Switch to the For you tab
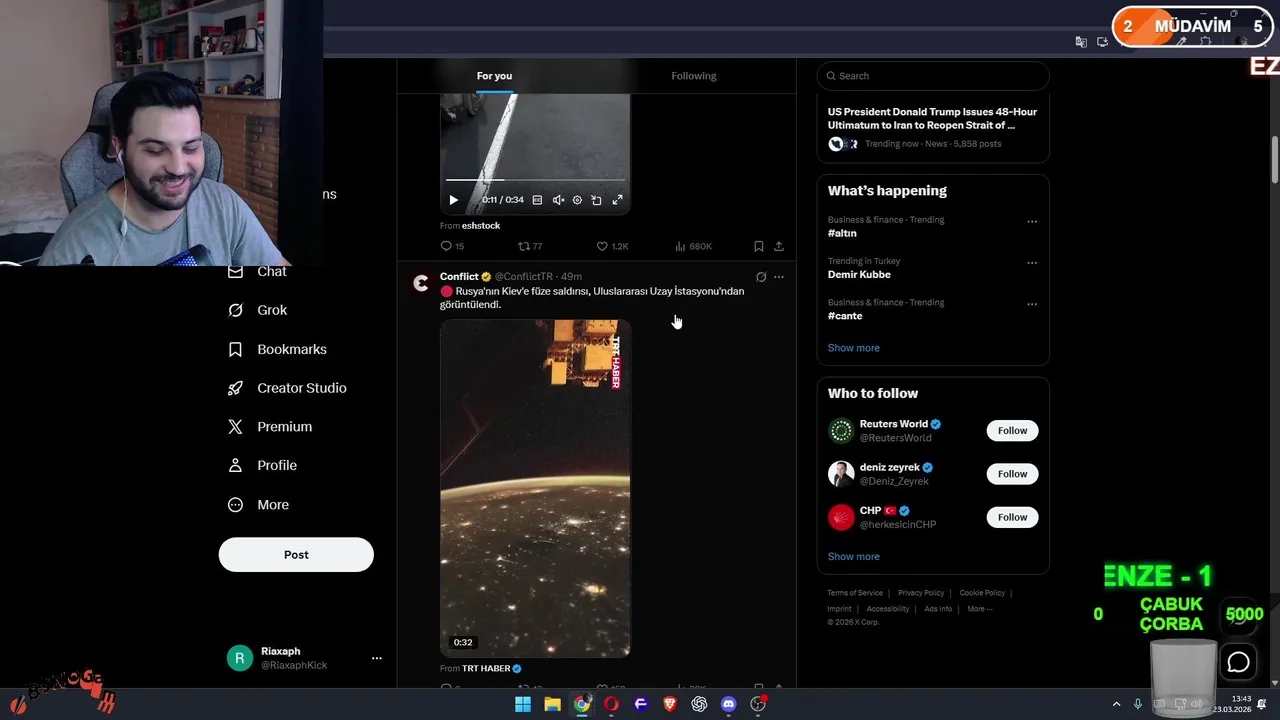Screen dimensions: 1280x720 (x=494, y=76)
